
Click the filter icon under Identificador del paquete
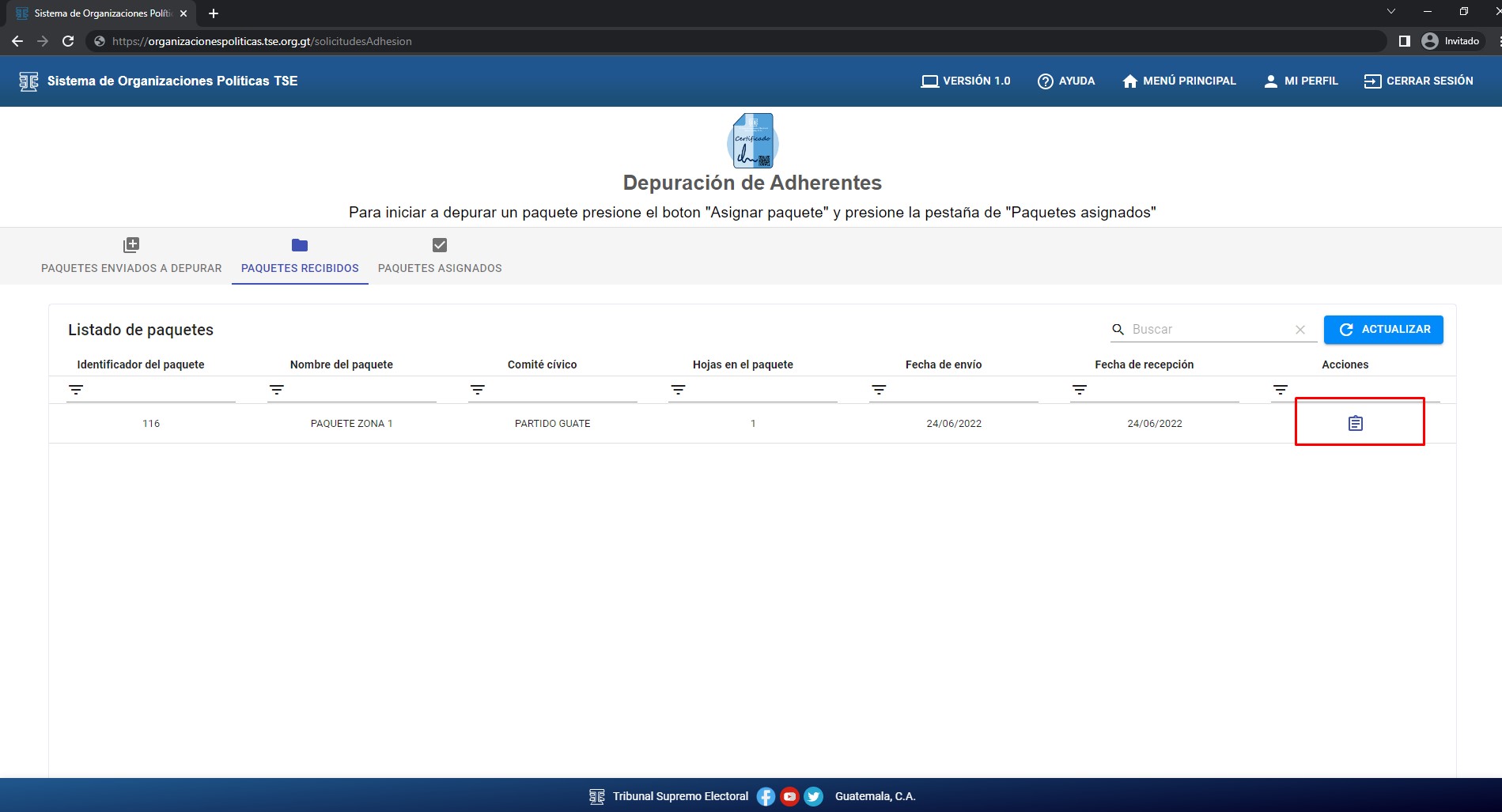point(76,390)
